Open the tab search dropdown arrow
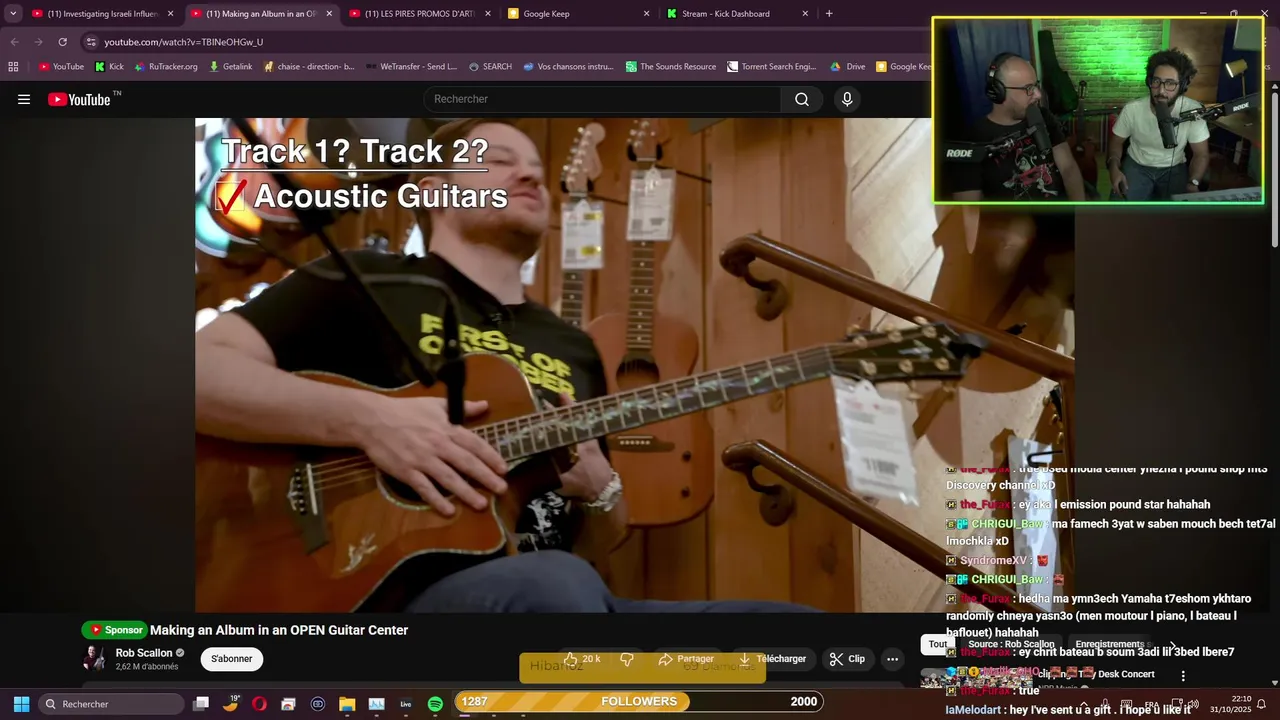Image resolution: width=1280 pixels, height=720 pixels. click(x=12, y=14)
